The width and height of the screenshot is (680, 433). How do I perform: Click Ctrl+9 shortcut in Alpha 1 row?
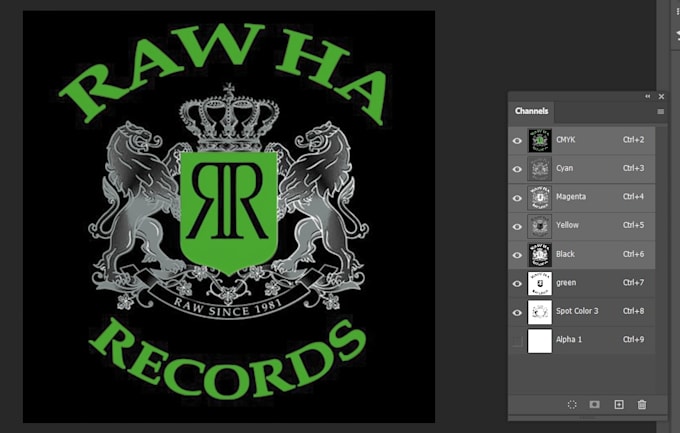pyautogui.click(x=634, y=339)
